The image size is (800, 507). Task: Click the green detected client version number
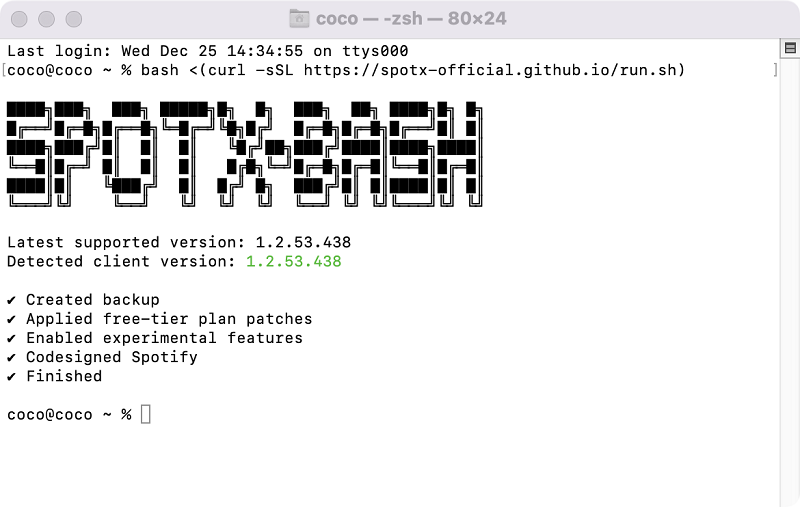(x=293, y=262)
